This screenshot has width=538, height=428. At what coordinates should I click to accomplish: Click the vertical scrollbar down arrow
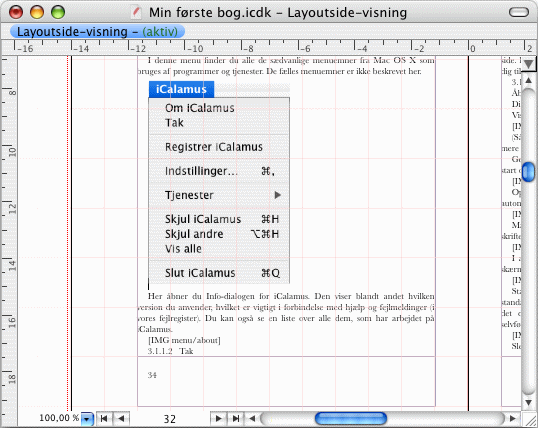(529, 402)
